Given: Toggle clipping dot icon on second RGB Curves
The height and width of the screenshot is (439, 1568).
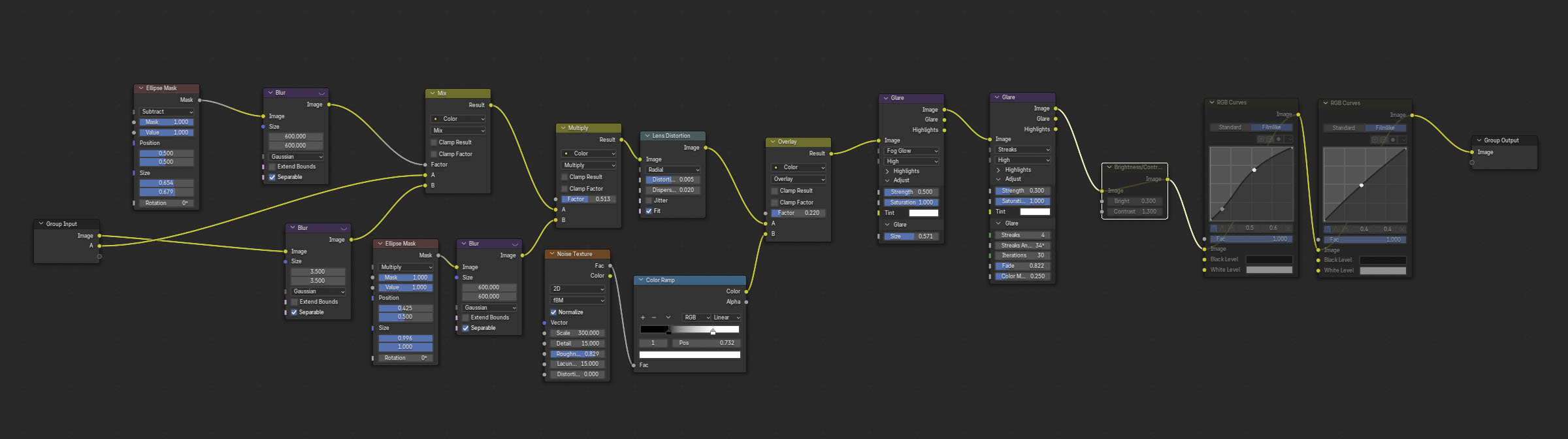Looking at the screenshot, I should [x=1393, y=140].
